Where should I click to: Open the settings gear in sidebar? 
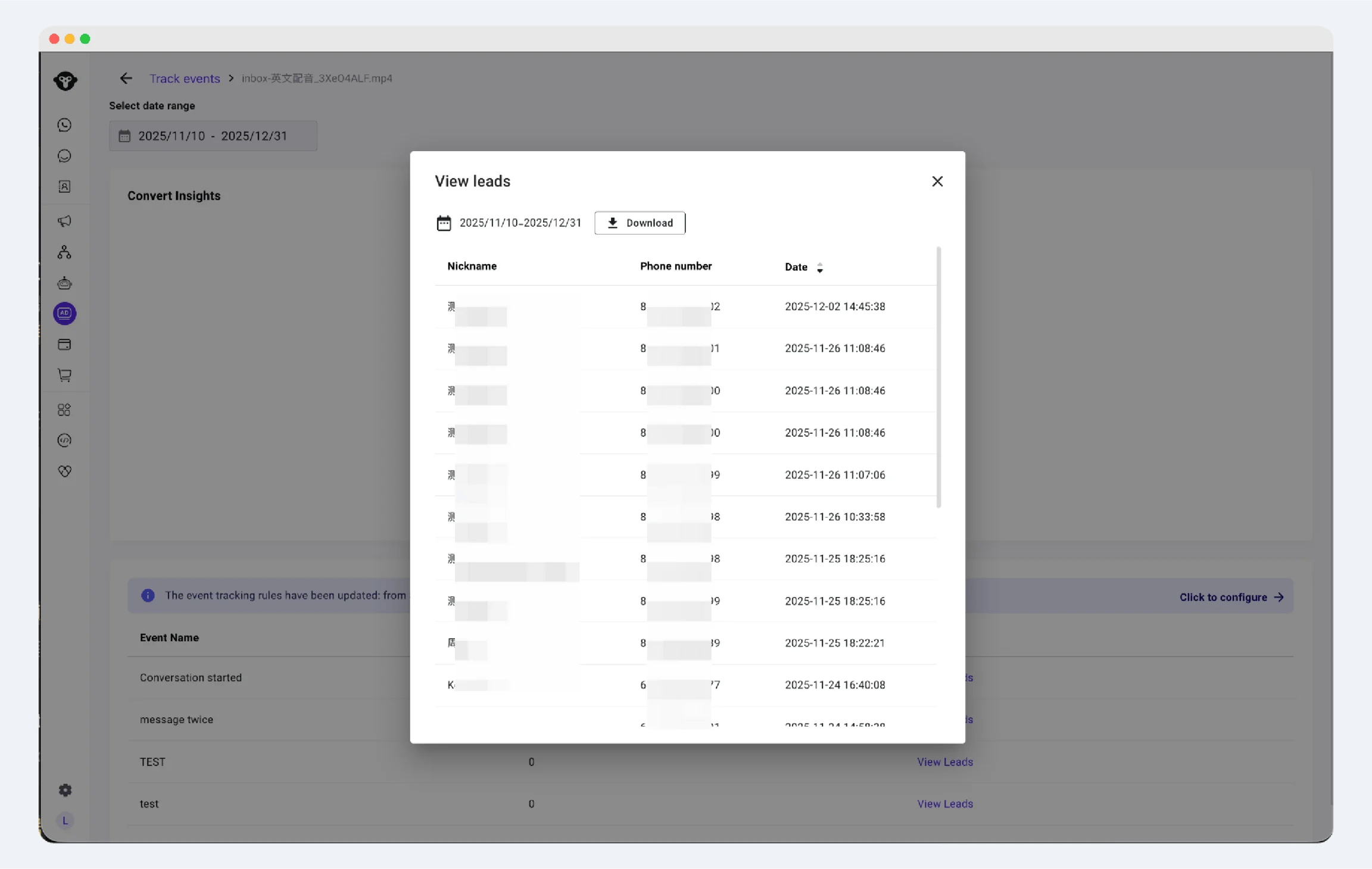pos(65,790)
